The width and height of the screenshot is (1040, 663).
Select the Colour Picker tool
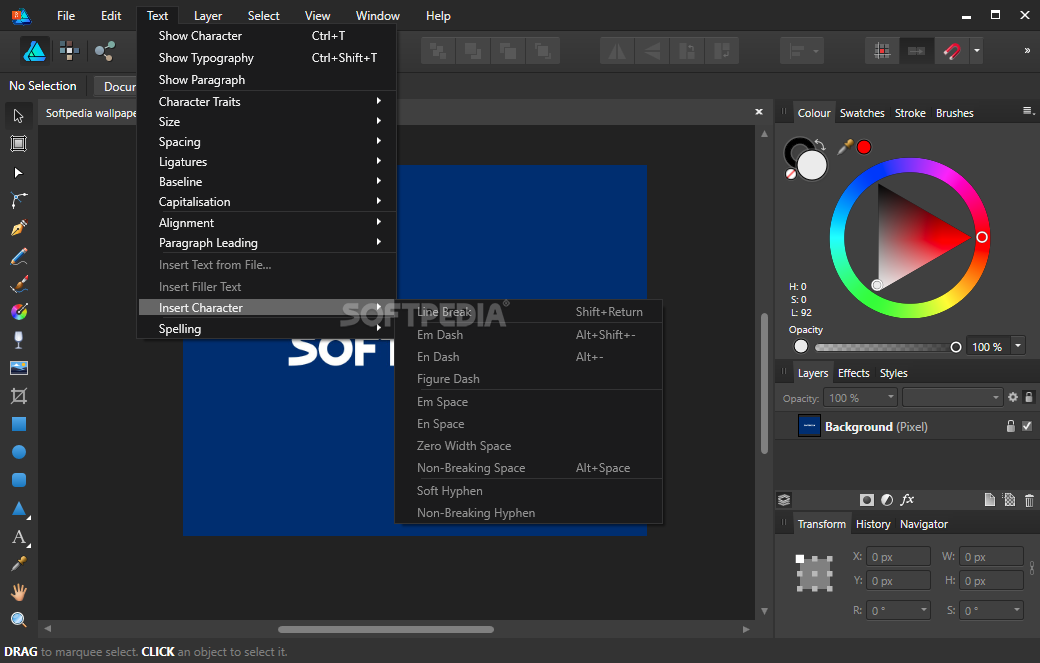coord(19,564)
